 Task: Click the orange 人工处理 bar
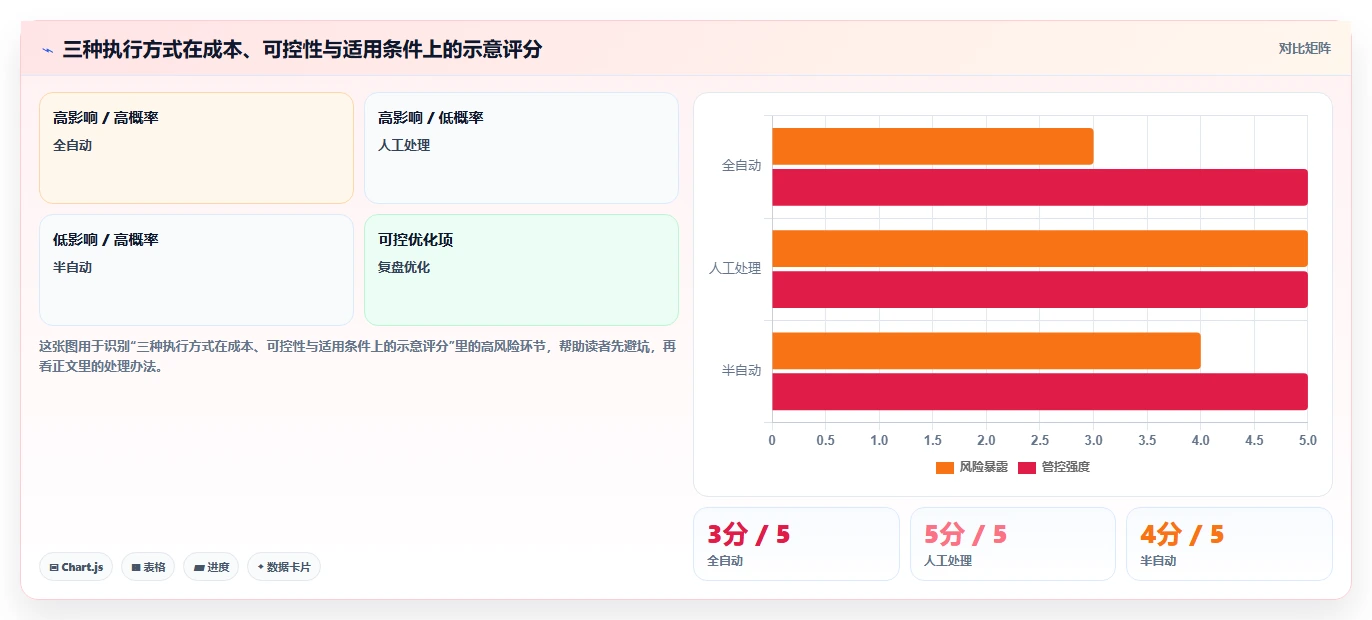[x=1040, y=248]
